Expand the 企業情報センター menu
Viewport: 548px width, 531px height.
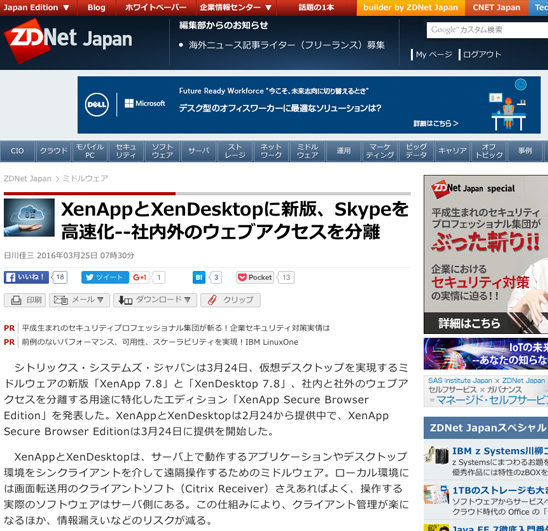point(235,7)
